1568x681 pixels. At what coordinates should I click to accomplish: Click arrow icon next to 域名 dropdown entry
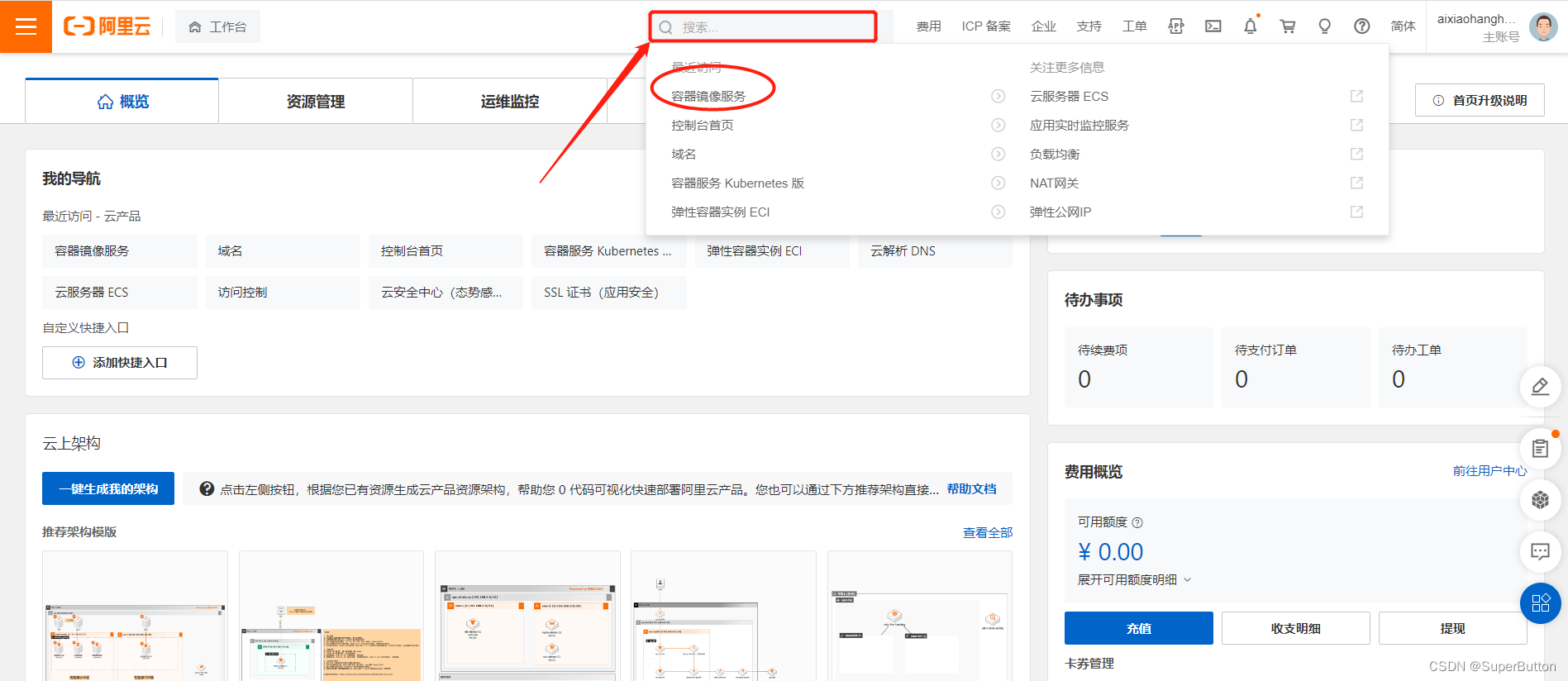[x=998, y=155]
